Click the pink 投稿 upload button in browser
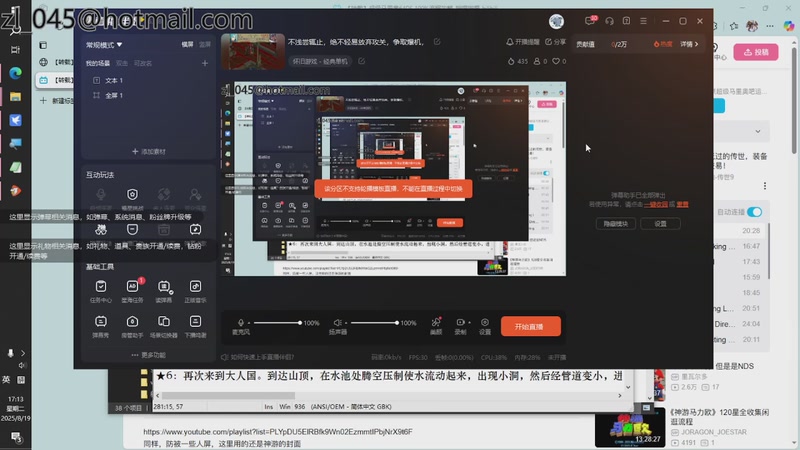800x450 pixels. (x=756, y=52)
